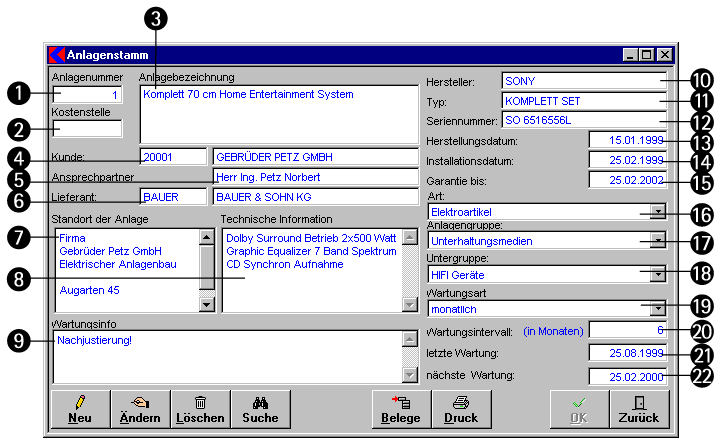Viewport: 724px width, 446px height.
Task: Click Standort der Anlage scrollbar thumb
Action: [206, 267]
